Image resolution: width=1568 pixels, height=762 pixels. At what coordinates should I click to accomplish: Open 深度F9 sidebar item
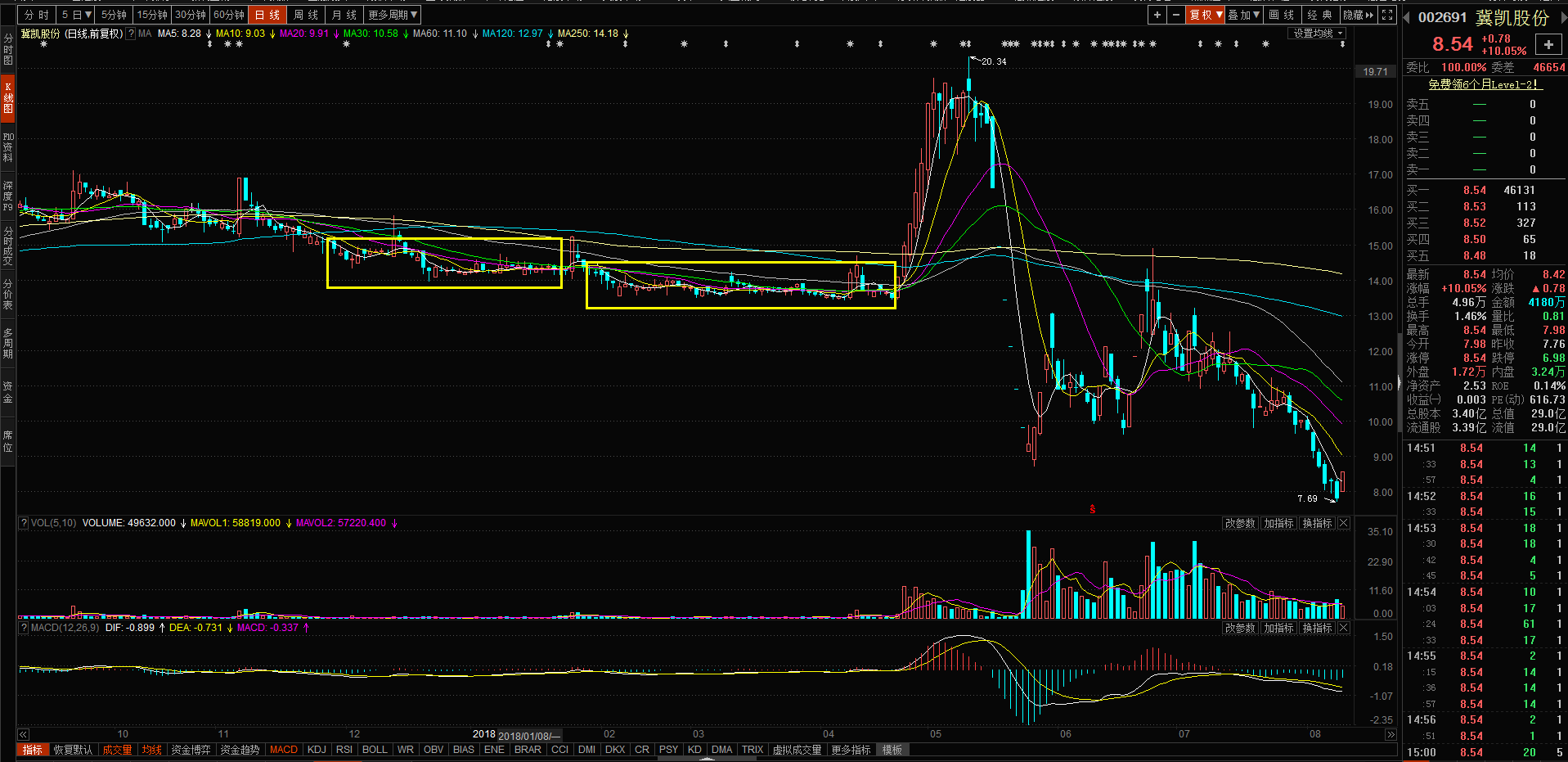(7, 196)
